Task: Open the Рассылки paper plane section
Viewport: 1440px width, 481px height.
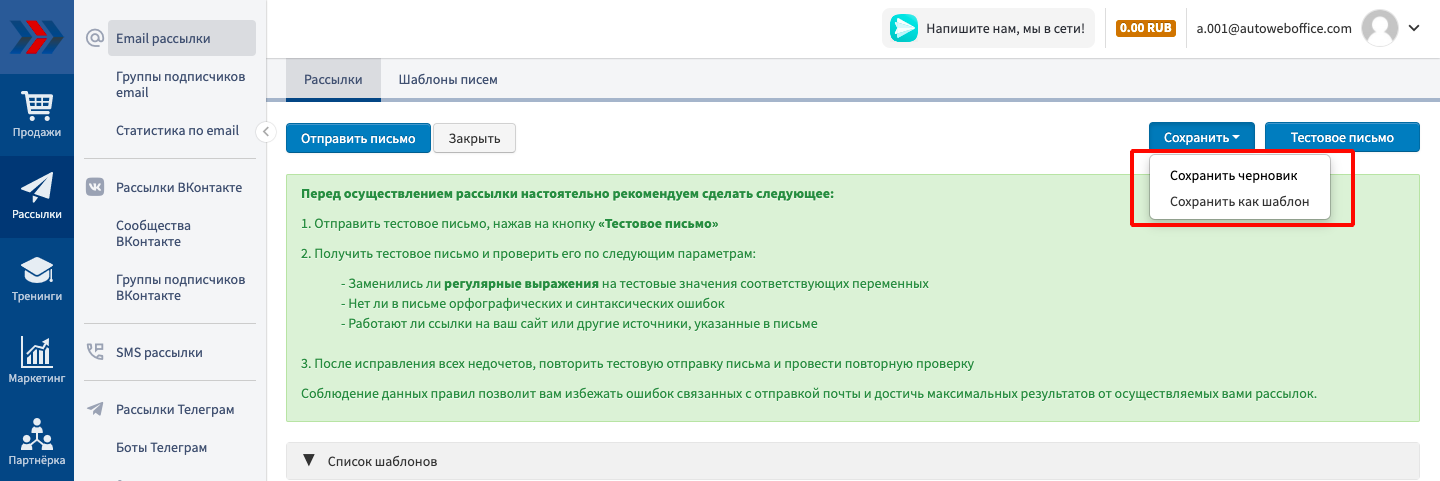Action: (x=37, y=196)
